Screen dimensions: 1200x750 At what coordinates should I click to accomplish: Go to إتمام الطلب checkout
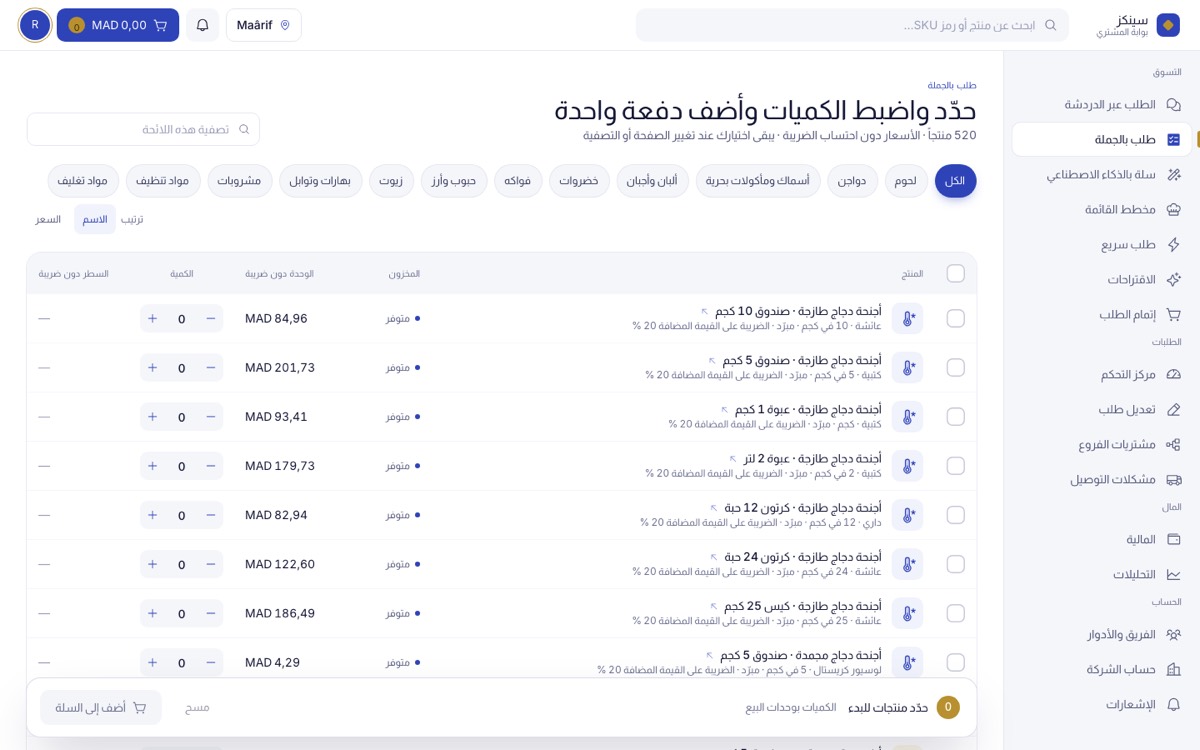tap(1104, 315)
